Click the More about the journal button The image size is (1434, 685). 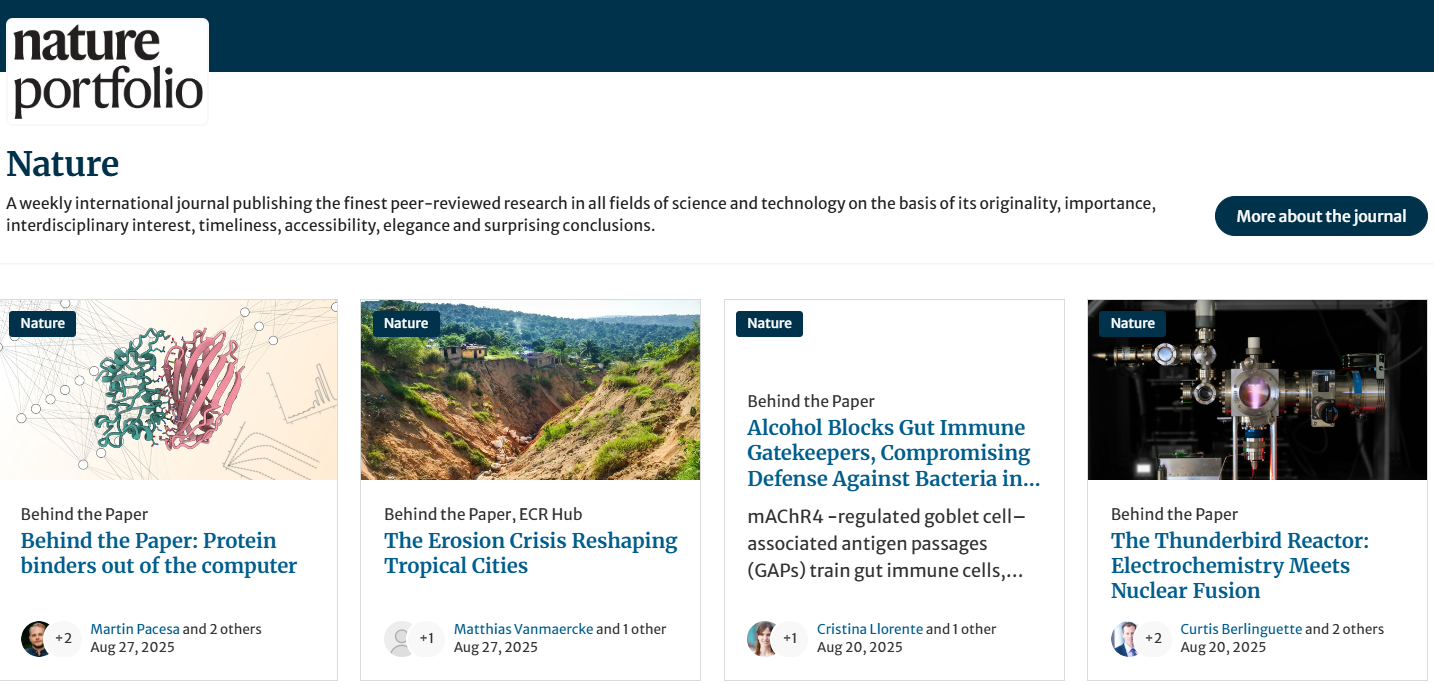1321,216
